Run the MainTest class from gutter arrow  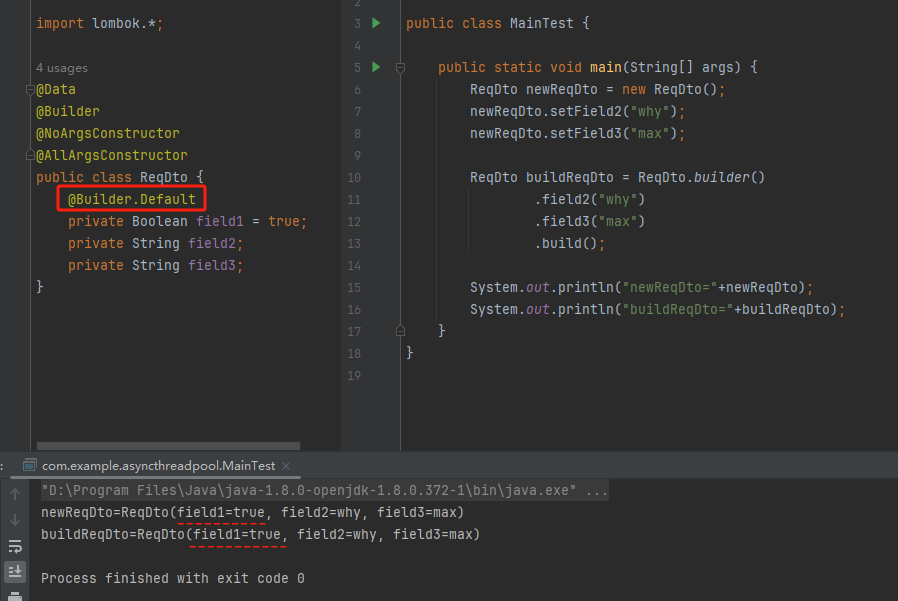pyautogui.click(x=376, y=23)
